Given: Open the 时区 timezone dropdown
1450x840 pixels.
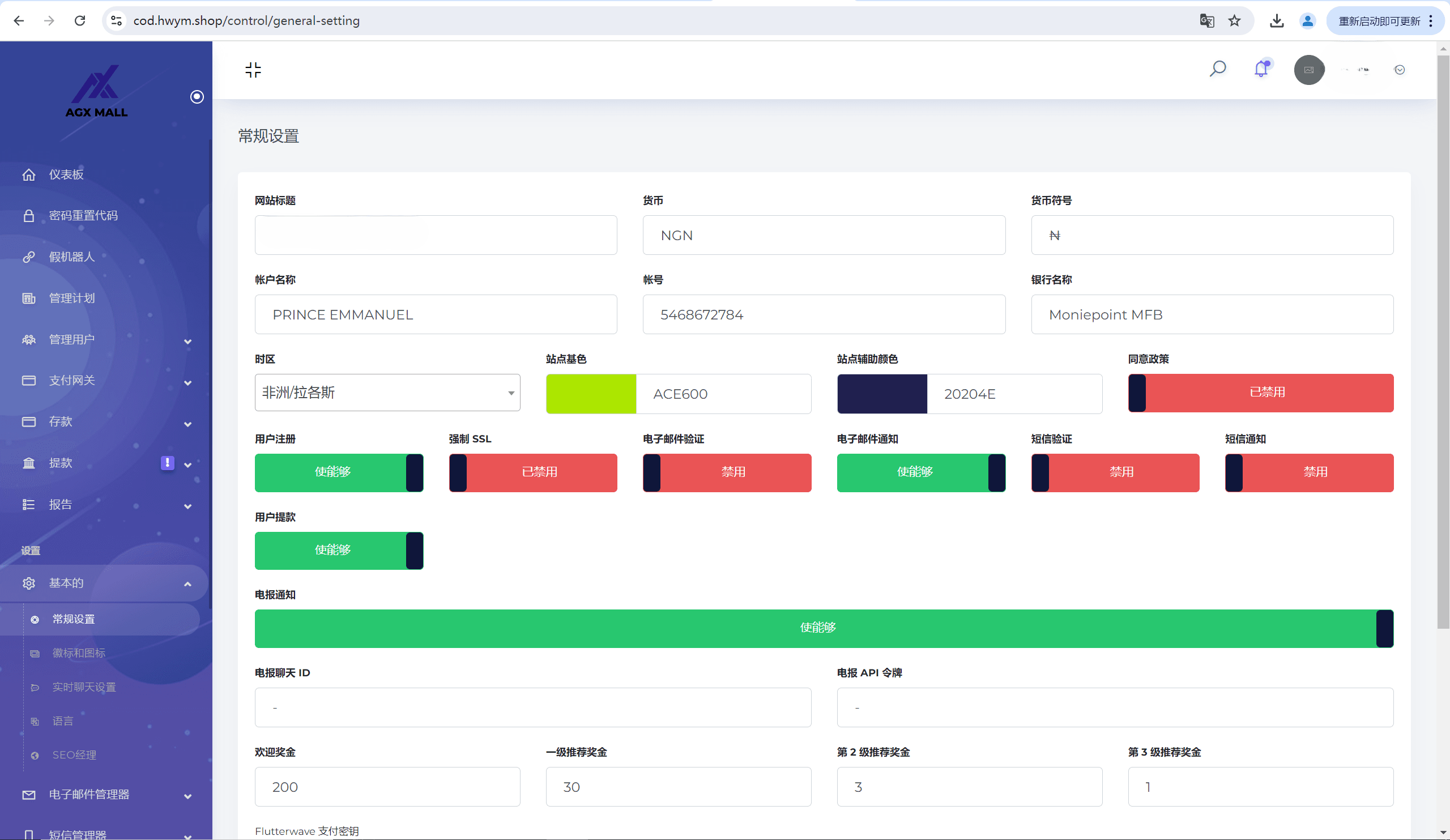Looking at the screenshot, I should coord(387,393).
